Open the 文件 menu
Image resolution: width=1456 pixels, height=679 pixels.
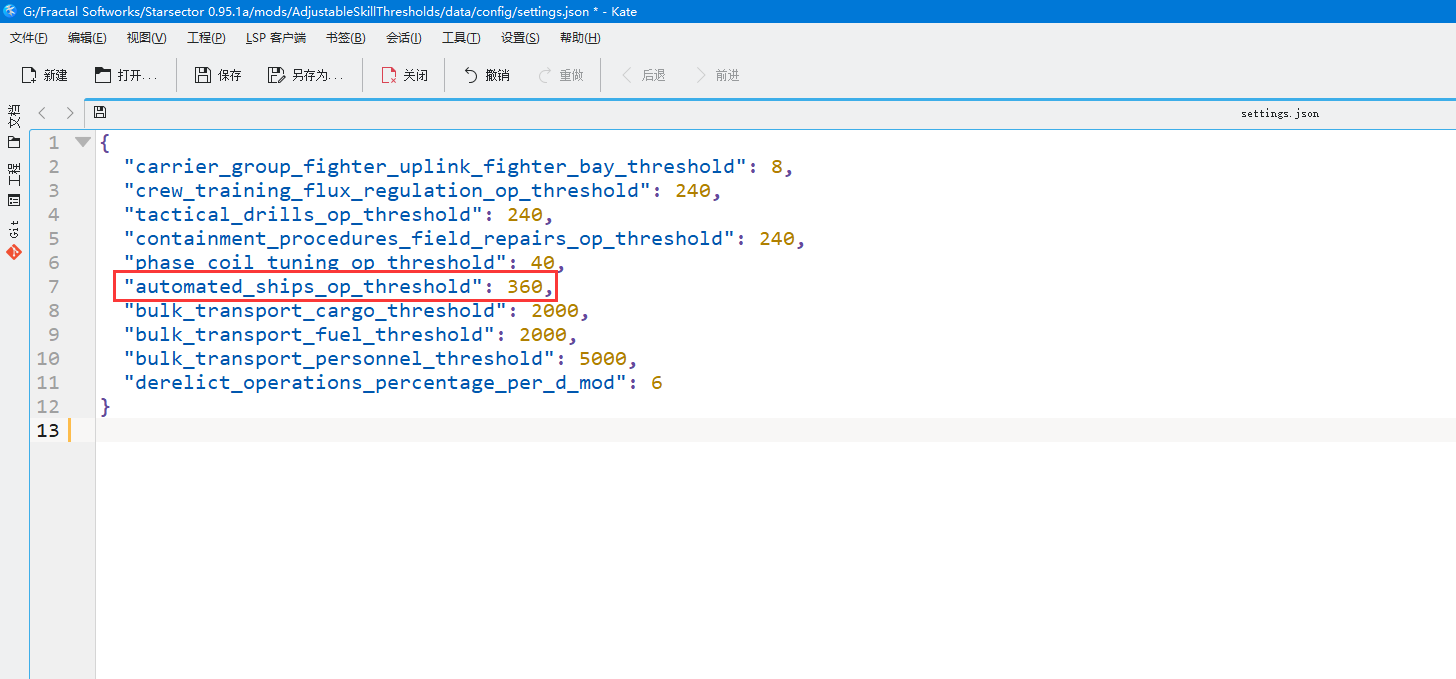pyautogui.click(x=28, y=37)
